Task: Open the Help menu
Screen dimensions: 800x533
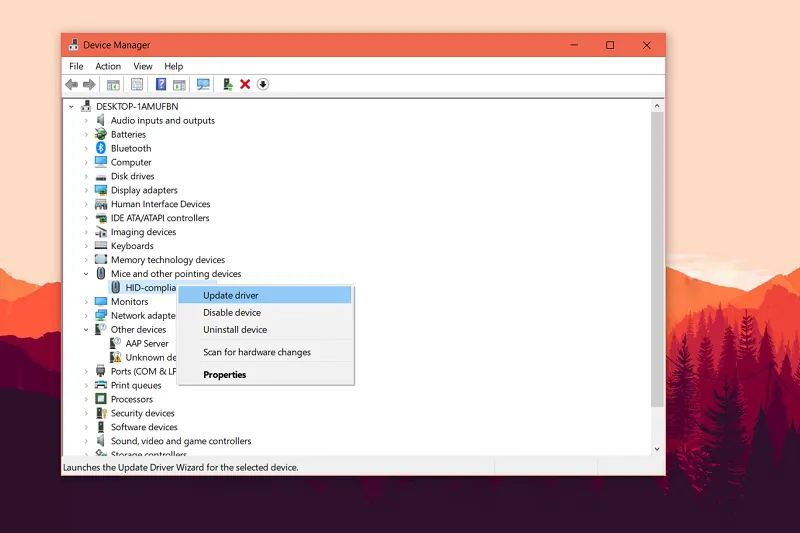Action: click(173, 66)
